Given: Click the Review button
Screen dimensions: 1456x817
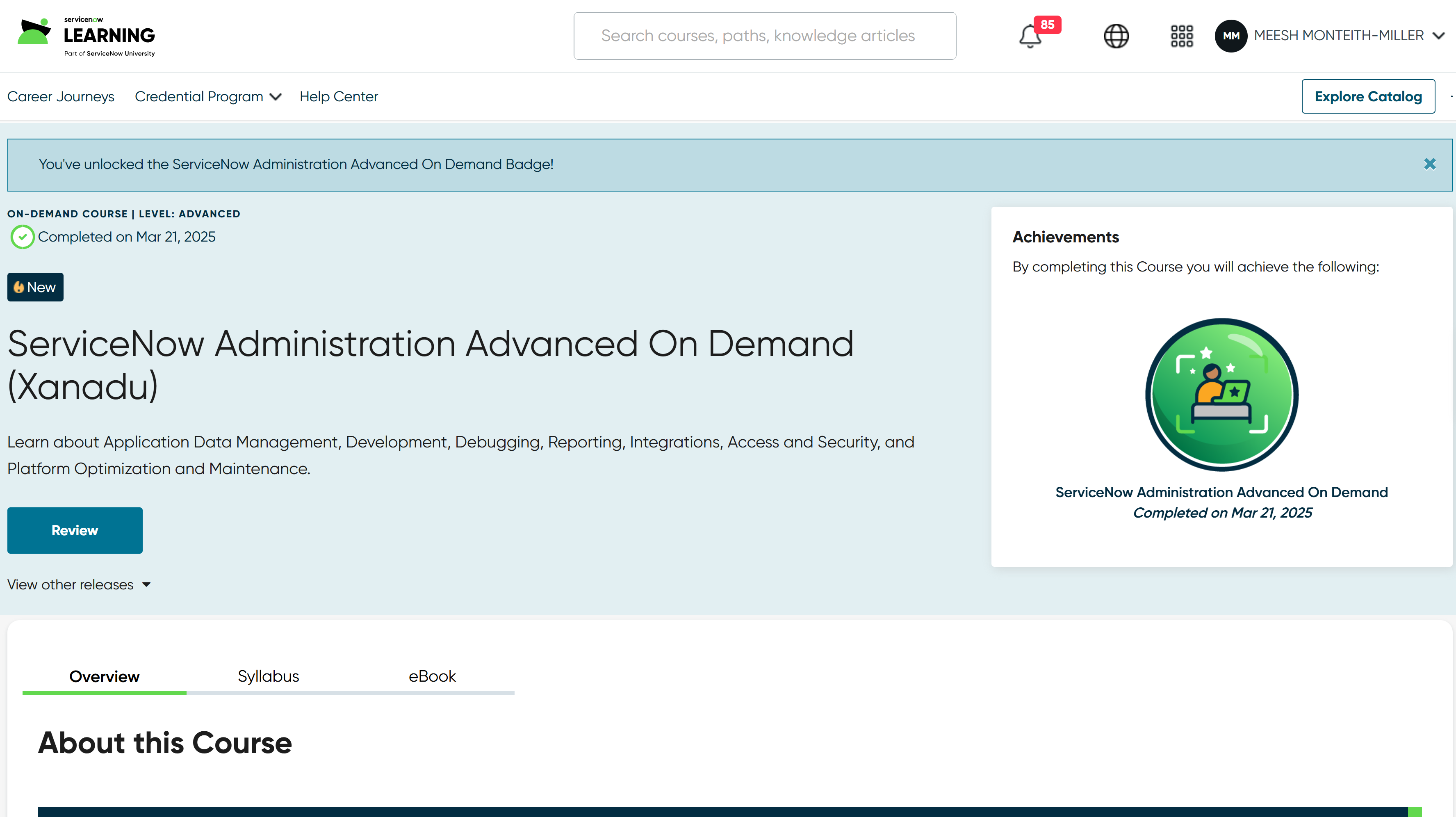Looking at the screenshot, I should (x=75, y=530).
